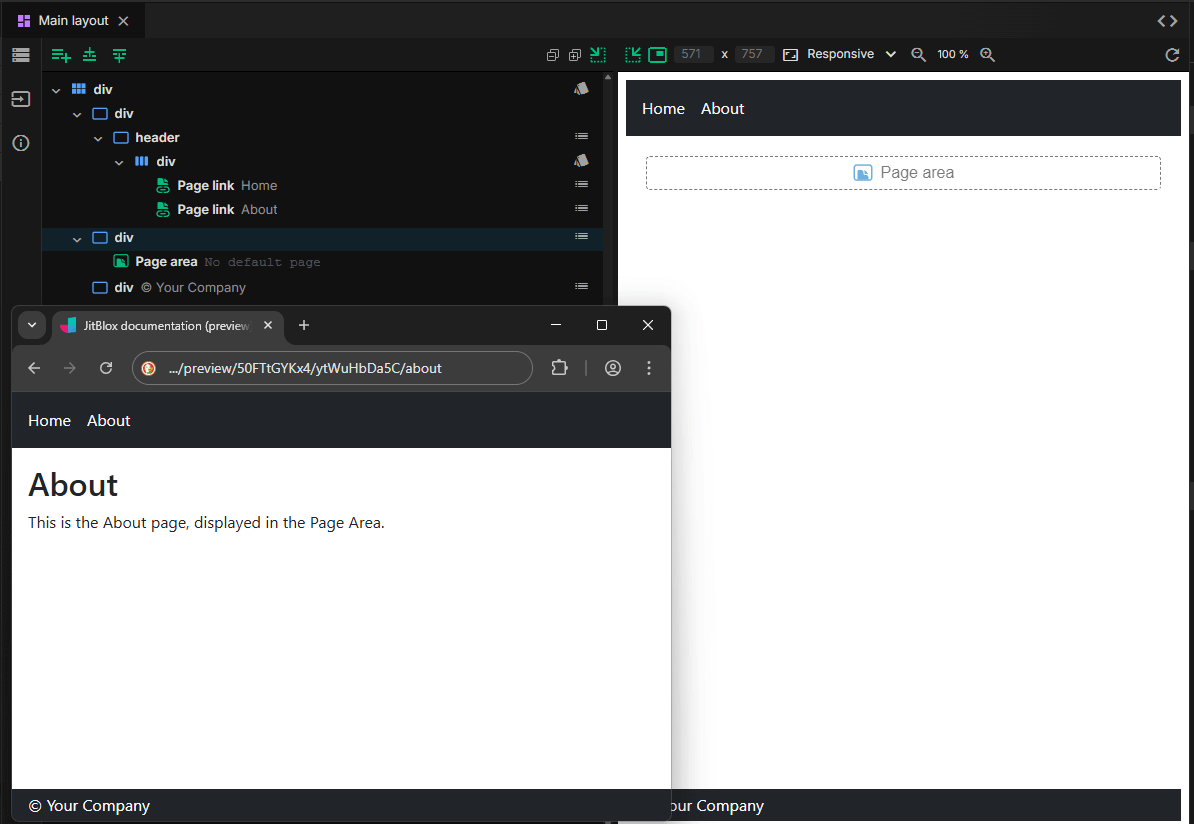Collapse the columns div under header
The height and width of the screenshot is (824, 1194).
120,162
